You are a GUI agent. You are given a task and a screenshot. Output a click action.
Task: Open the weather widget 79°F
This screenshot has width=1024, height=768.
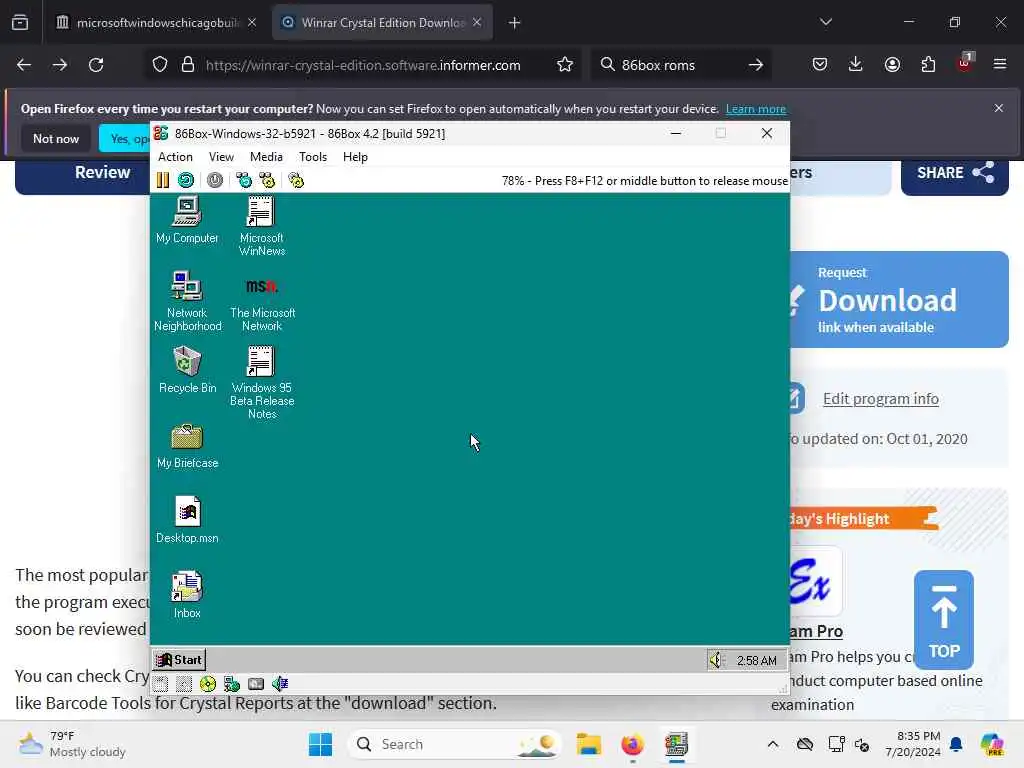(x=72, y=744)
